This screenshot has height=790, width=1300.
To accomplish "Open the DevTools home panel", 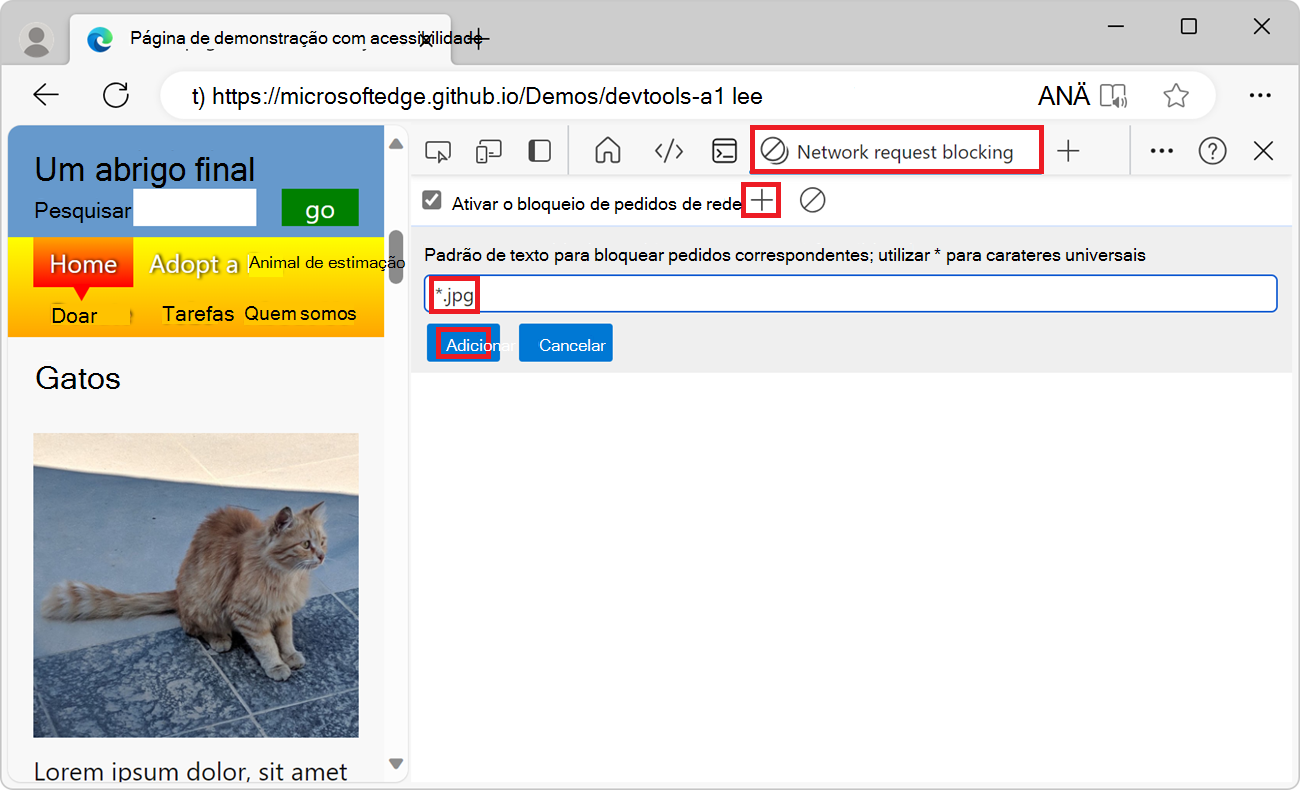I will (x=607, y=150).
